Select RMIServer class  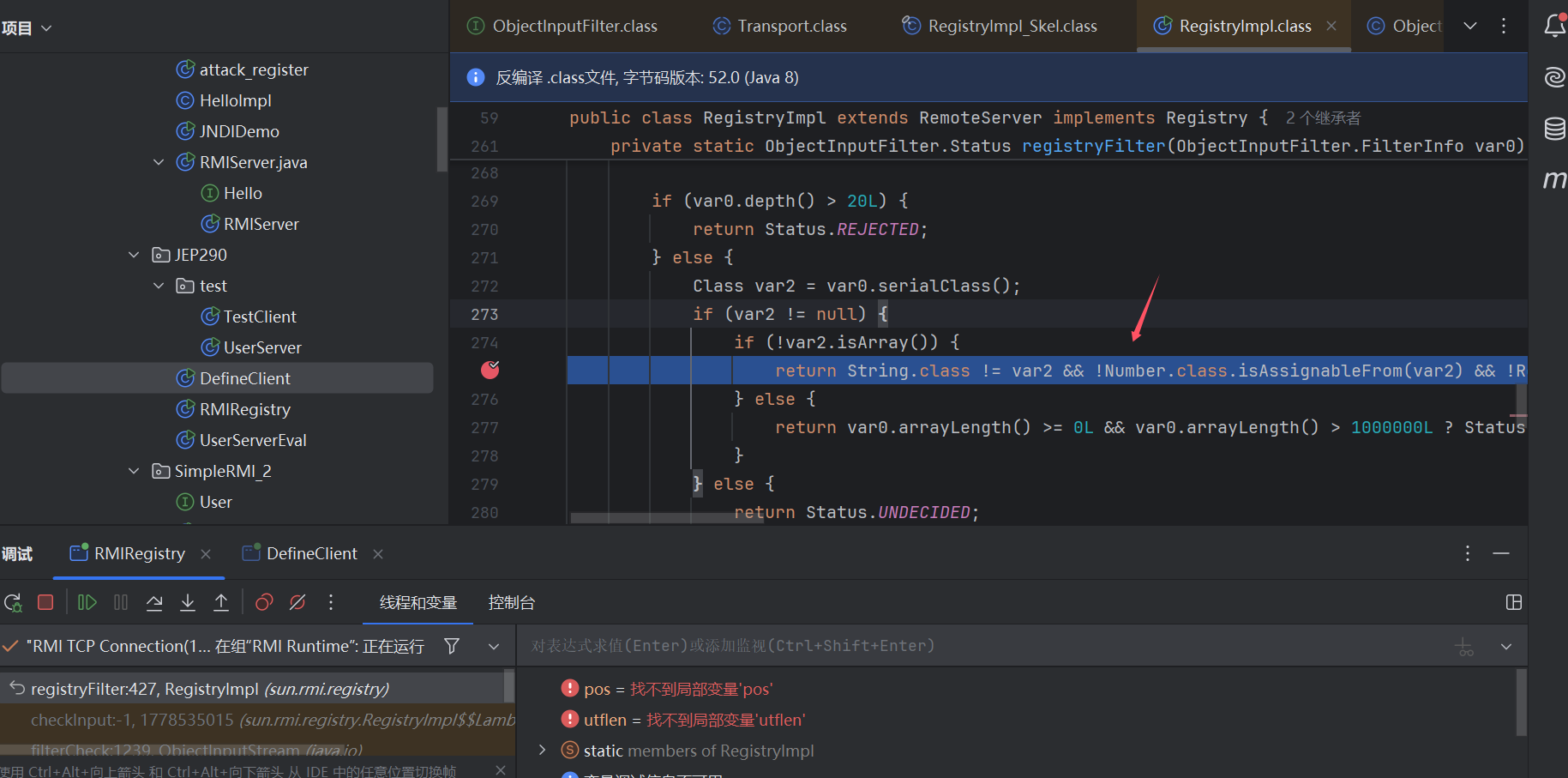tap(261, 224)
